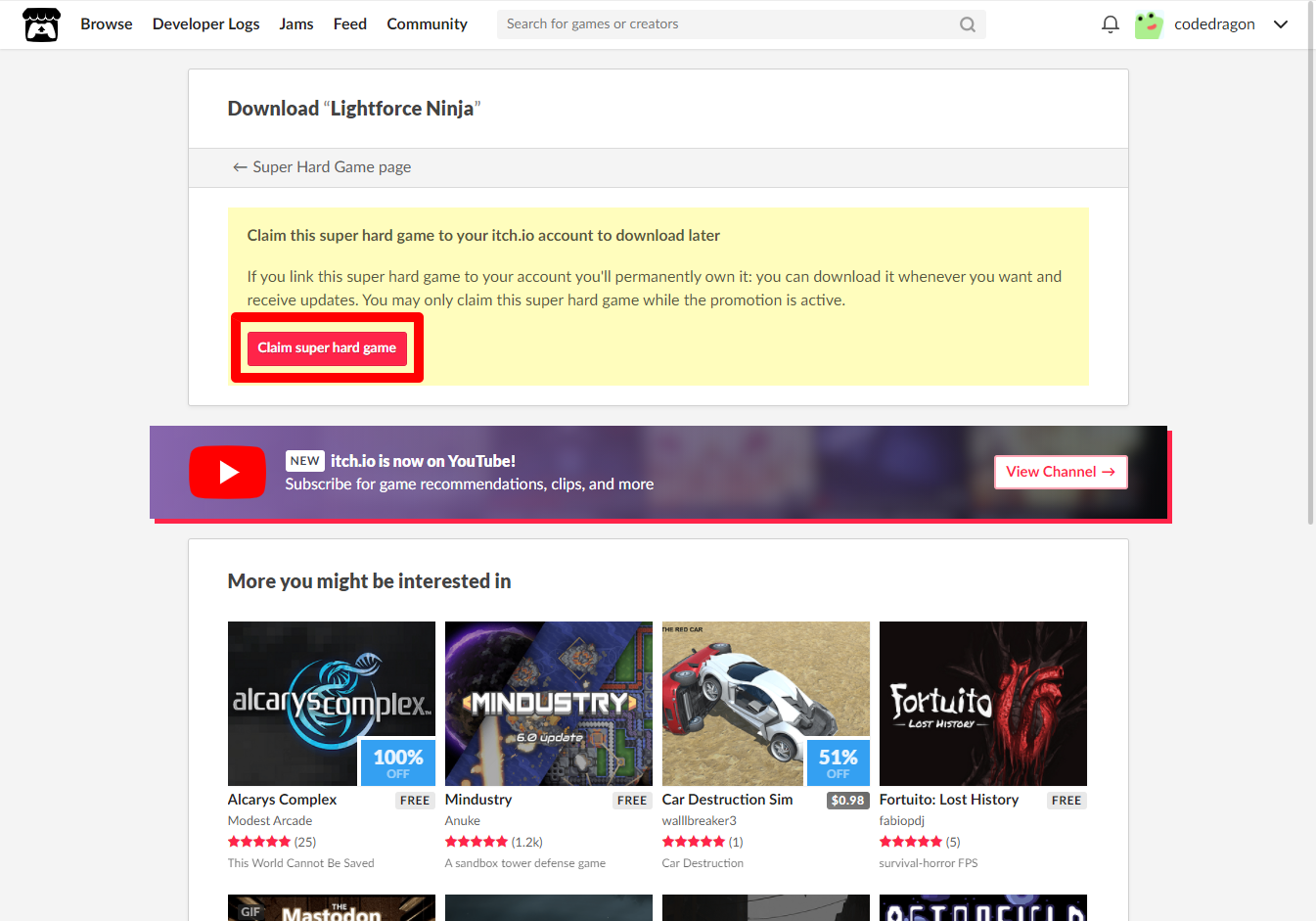Image resolution: width=1316 pixels, height=921 pixels.
Task: Click 'survival-horror FPS' description text
Action: pos(929,863)
